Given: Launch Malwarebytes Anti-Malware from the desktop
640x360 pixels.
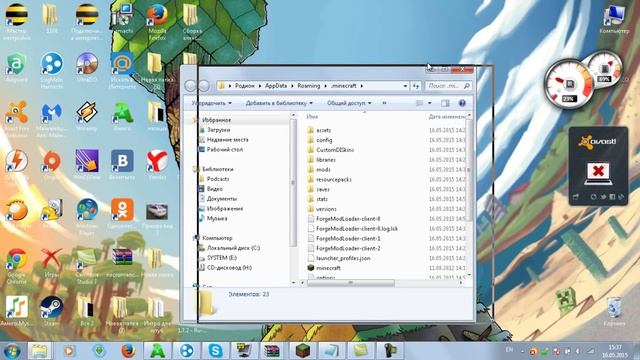Looking at the screenshot, I should pos(52,118).
